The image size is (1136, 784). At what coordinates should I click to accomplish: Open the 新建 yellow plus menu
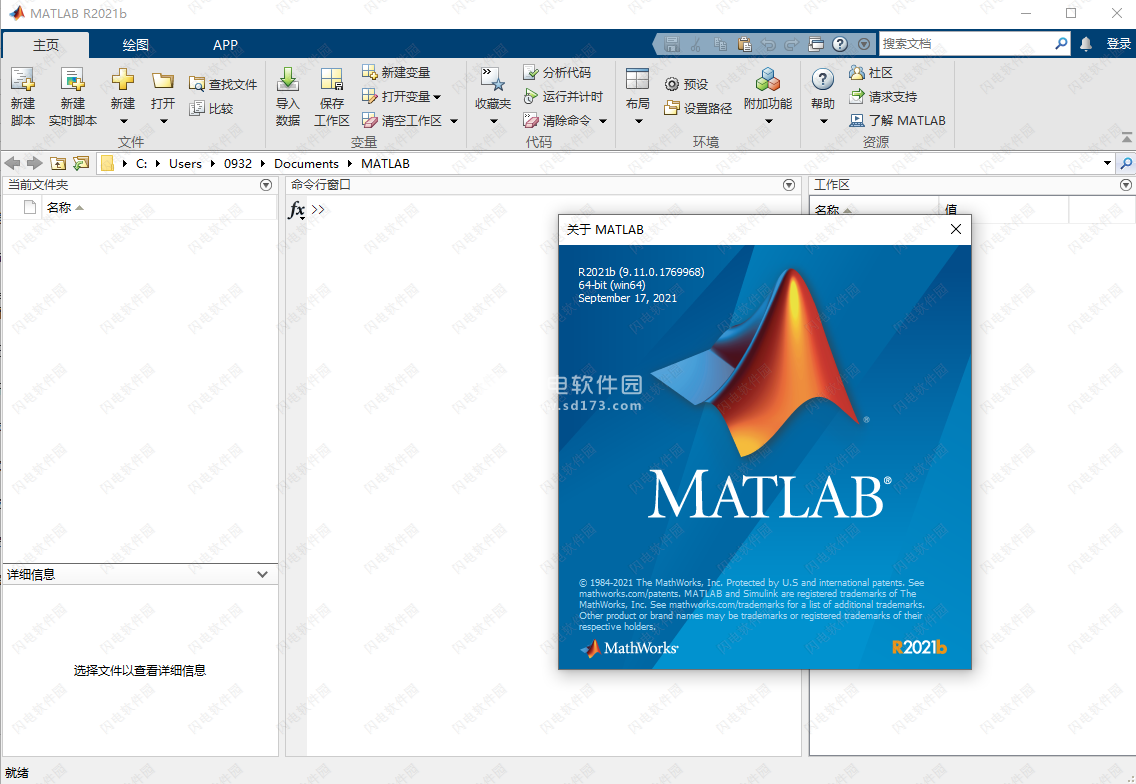click(x=122, y=78)
